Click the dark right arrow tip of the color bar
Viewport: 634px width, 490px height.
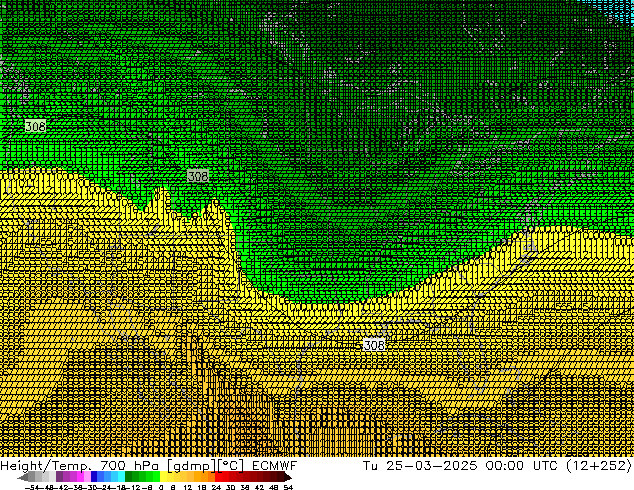tap(287, 477)
